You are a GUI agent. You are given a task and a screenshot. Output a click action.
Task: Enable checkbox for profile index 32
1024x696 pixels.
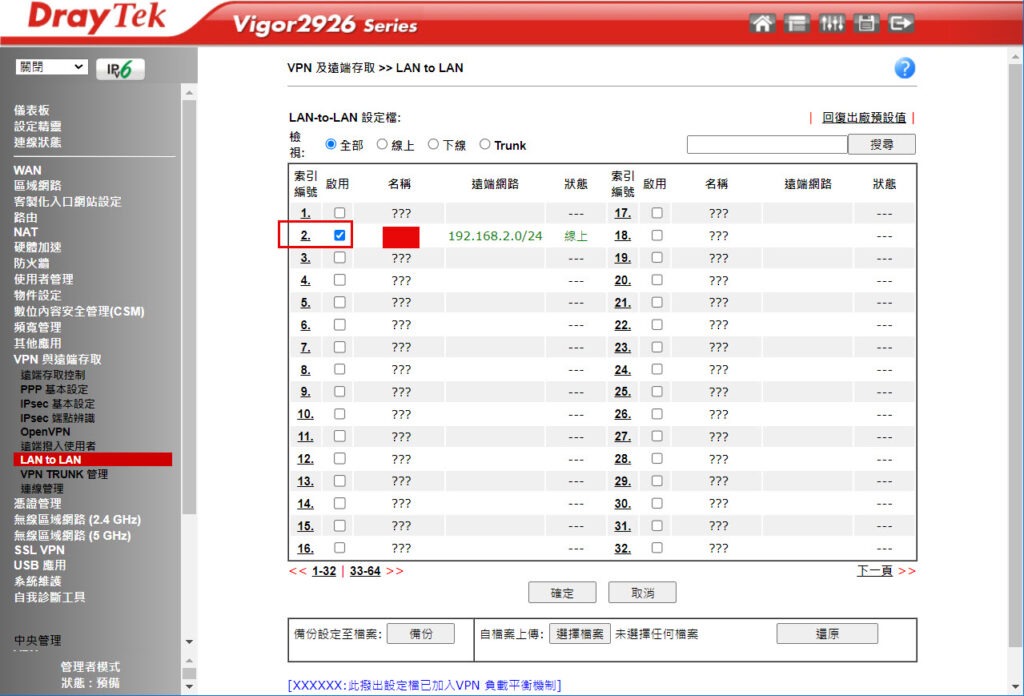[x=657, y=548]
